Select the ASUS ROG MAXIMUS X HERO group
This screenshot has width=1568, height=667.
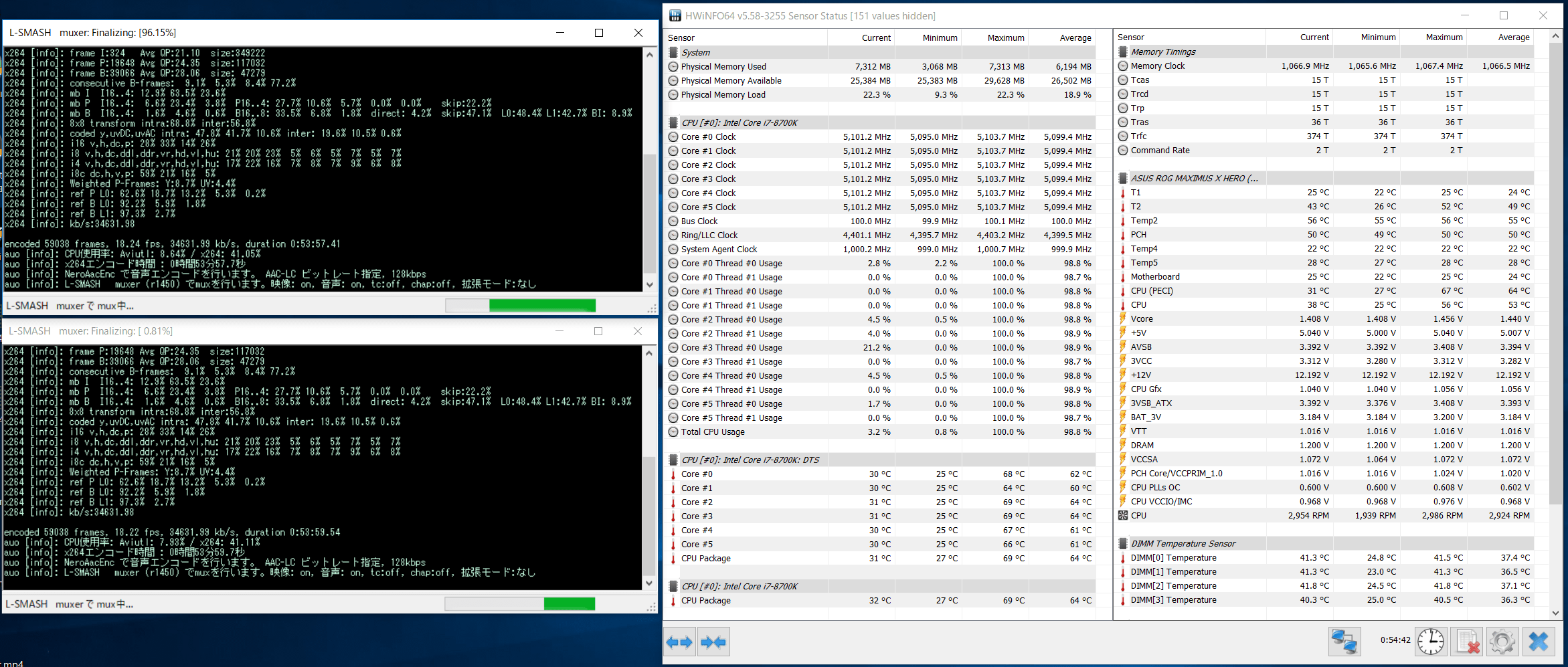pos(1325,178)
